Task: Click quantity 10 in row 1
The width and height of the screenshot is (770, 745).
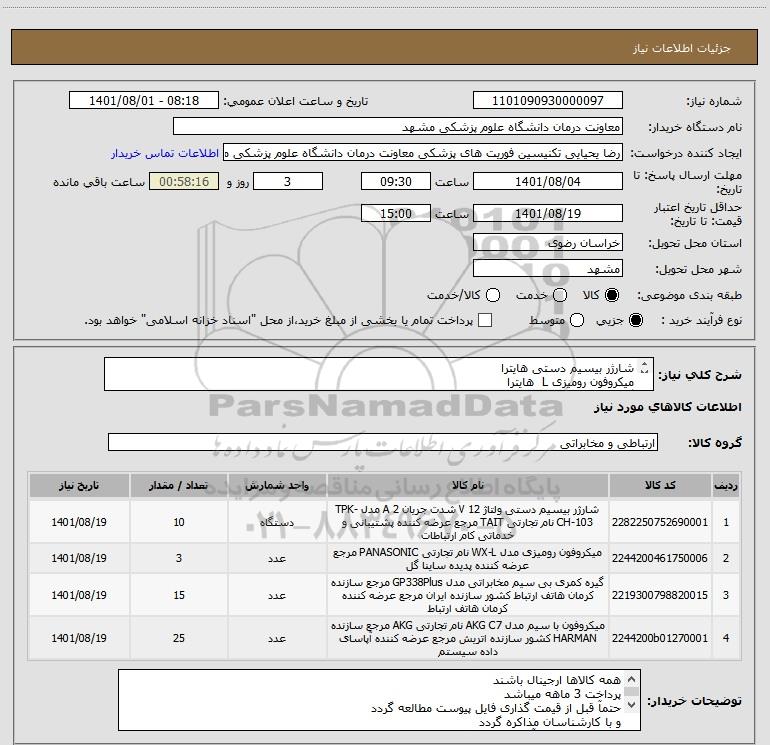Action: (x=179, y=522)
